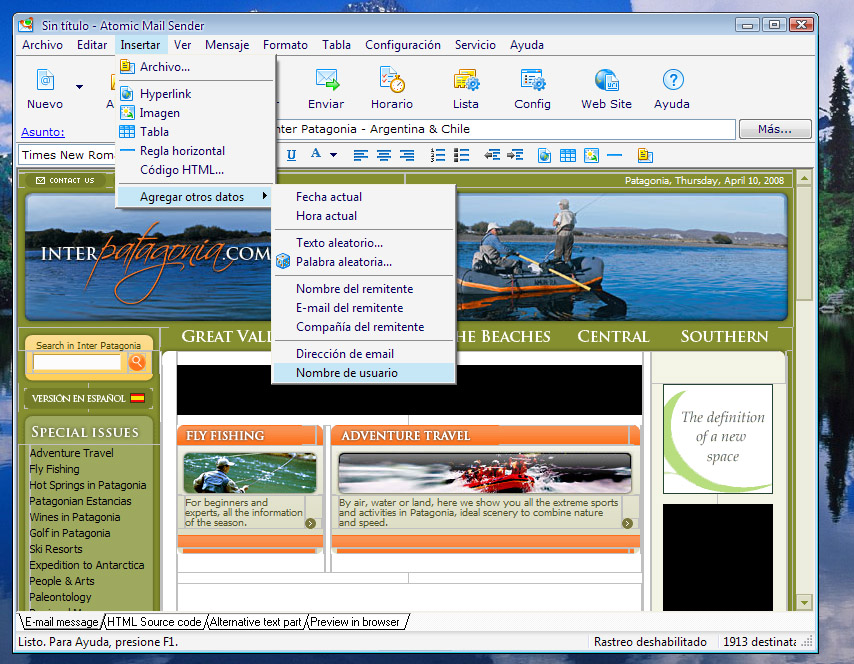Toggle underline formatting button

tap(291, 155)
